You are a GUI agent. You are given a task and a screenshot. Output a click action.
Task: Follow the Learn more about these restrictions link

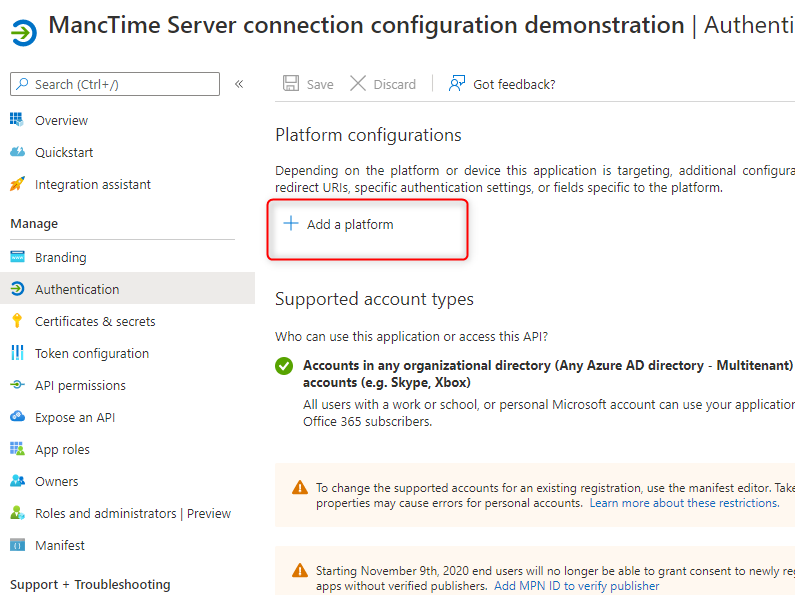pyautogui.click(x=683, y=503)
